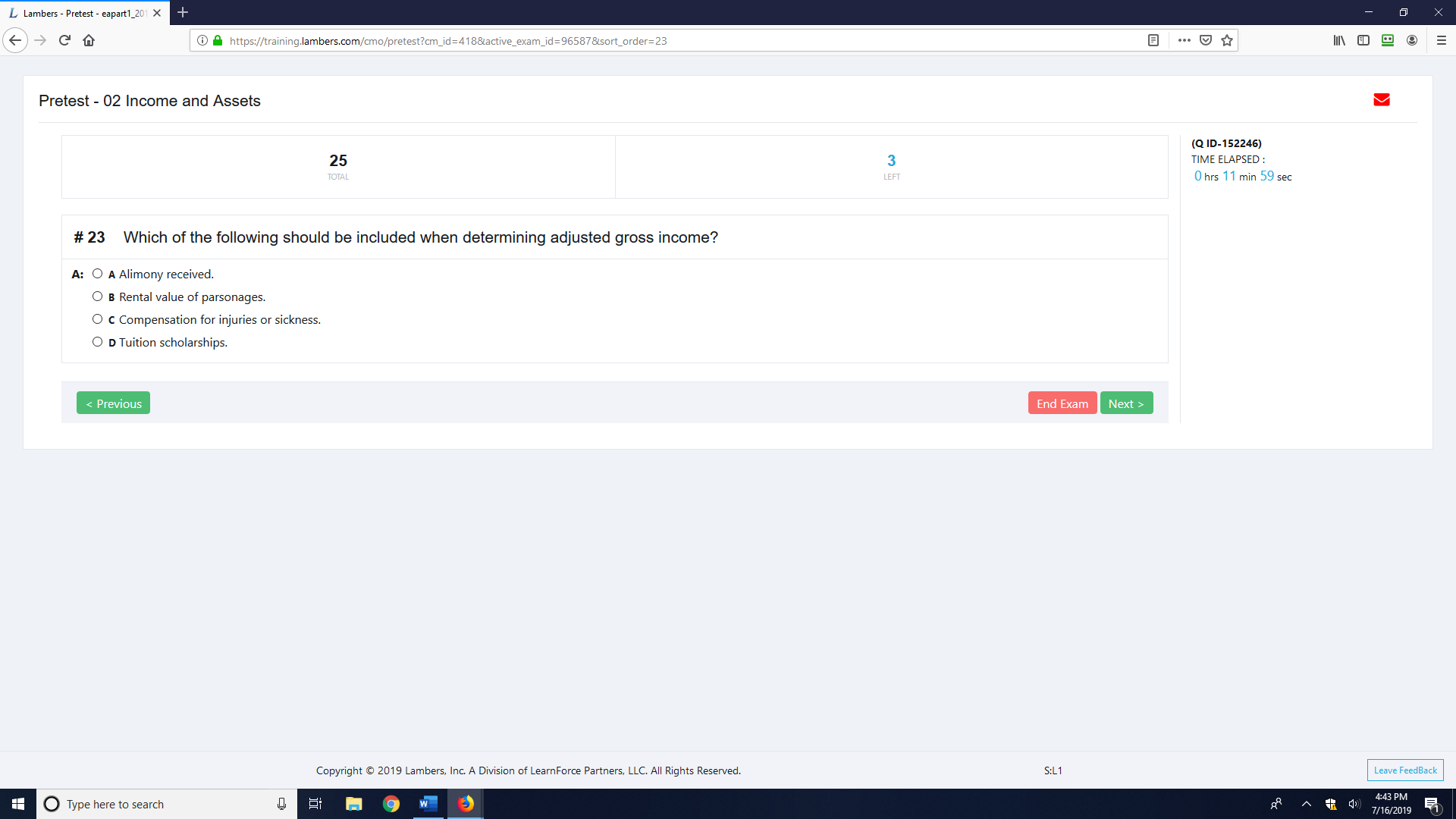The image size is (1456, 819).
Task: Pick option D Tuition scholarships
Action: [x=98, y=342]
